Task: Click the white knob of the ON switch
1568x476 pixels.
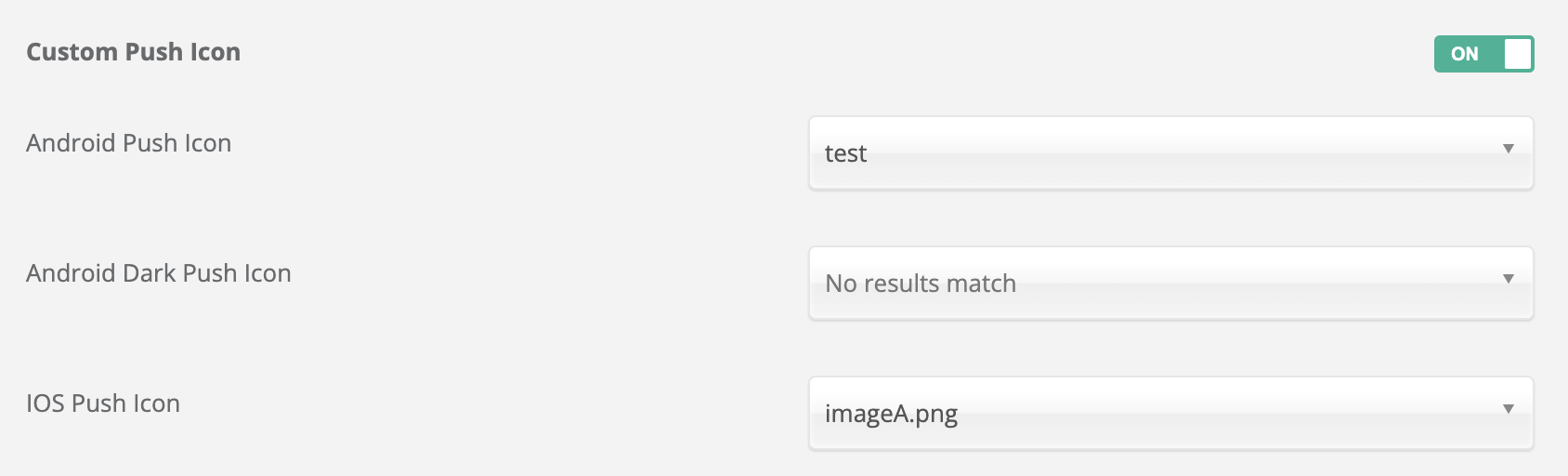Action: [x=1516, y=54]
